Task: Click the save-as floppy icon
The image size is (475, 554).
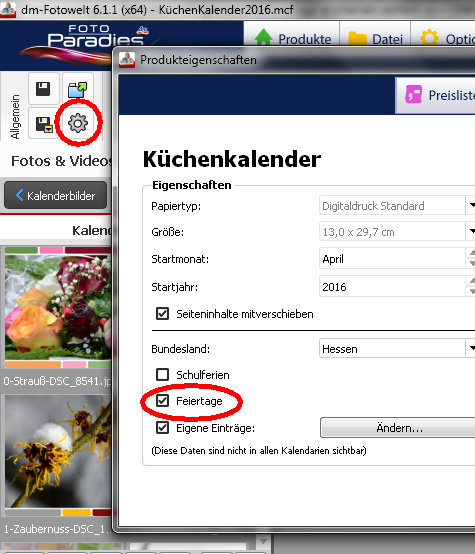Action: coord(44,124)
